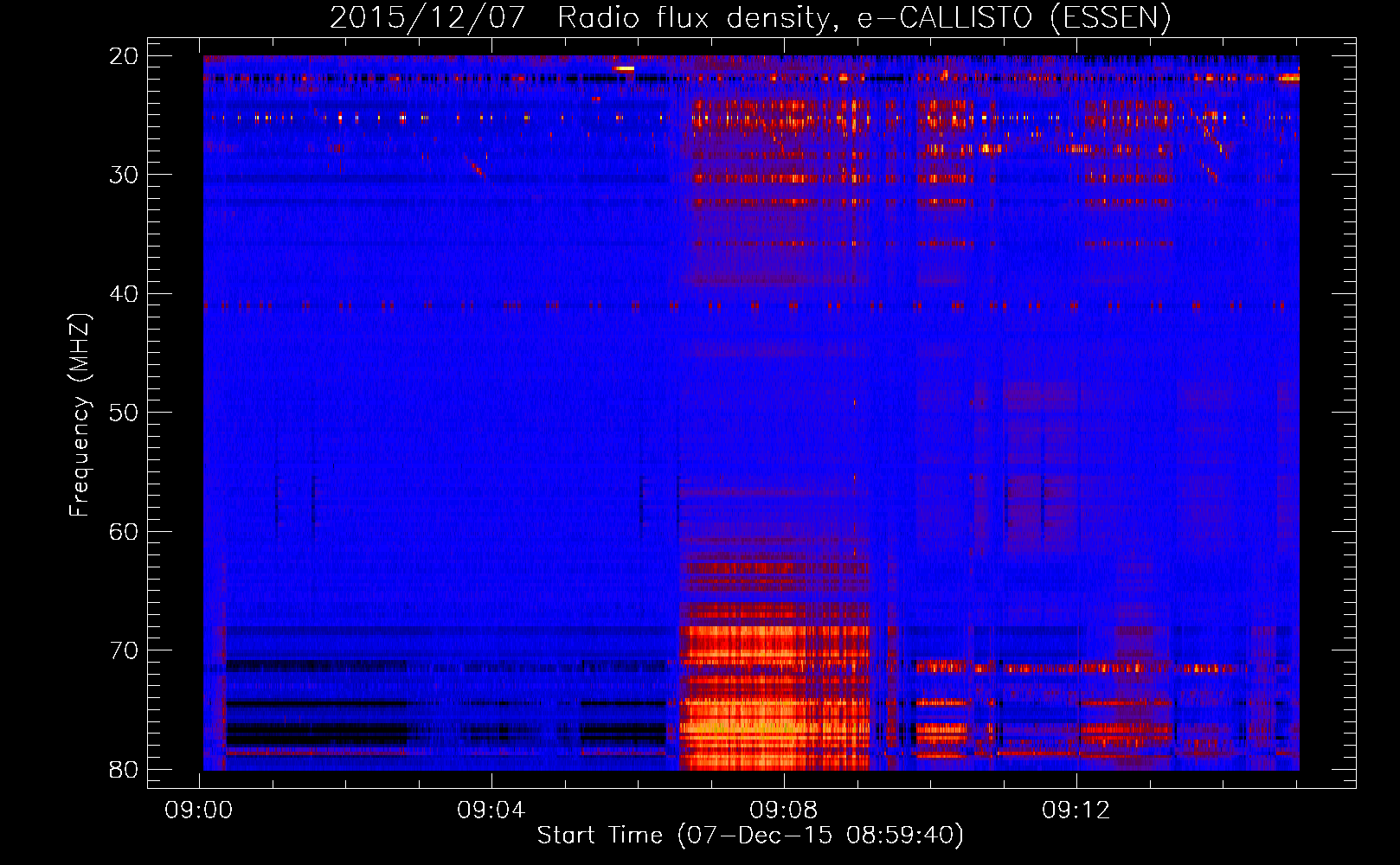Viewport: 1400px width, 865px height.
Task: Click the "09:12" time tick label
Action: [1076, 811]
